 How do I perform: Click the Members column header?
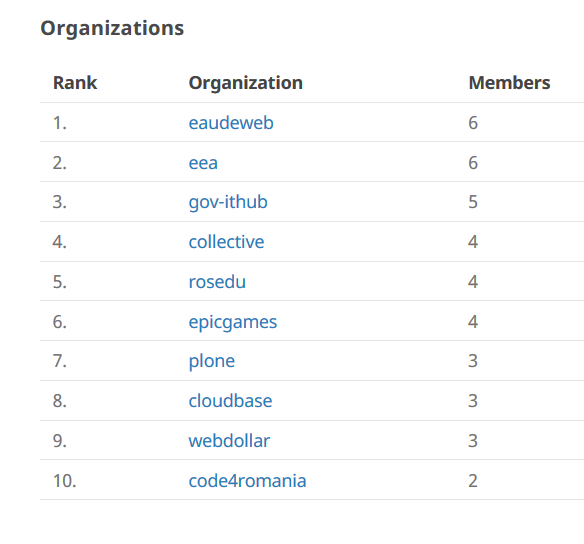[509, 83]
